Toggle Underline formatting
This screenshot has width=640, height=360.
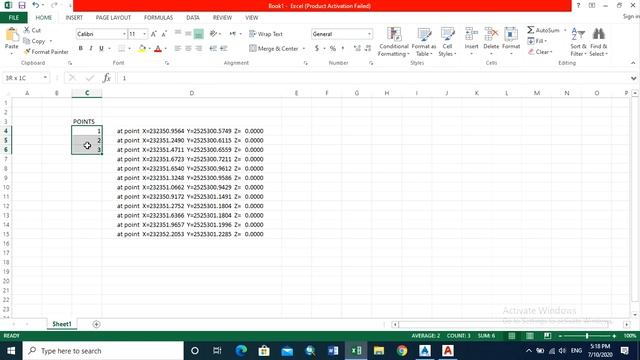click(101, 49)
